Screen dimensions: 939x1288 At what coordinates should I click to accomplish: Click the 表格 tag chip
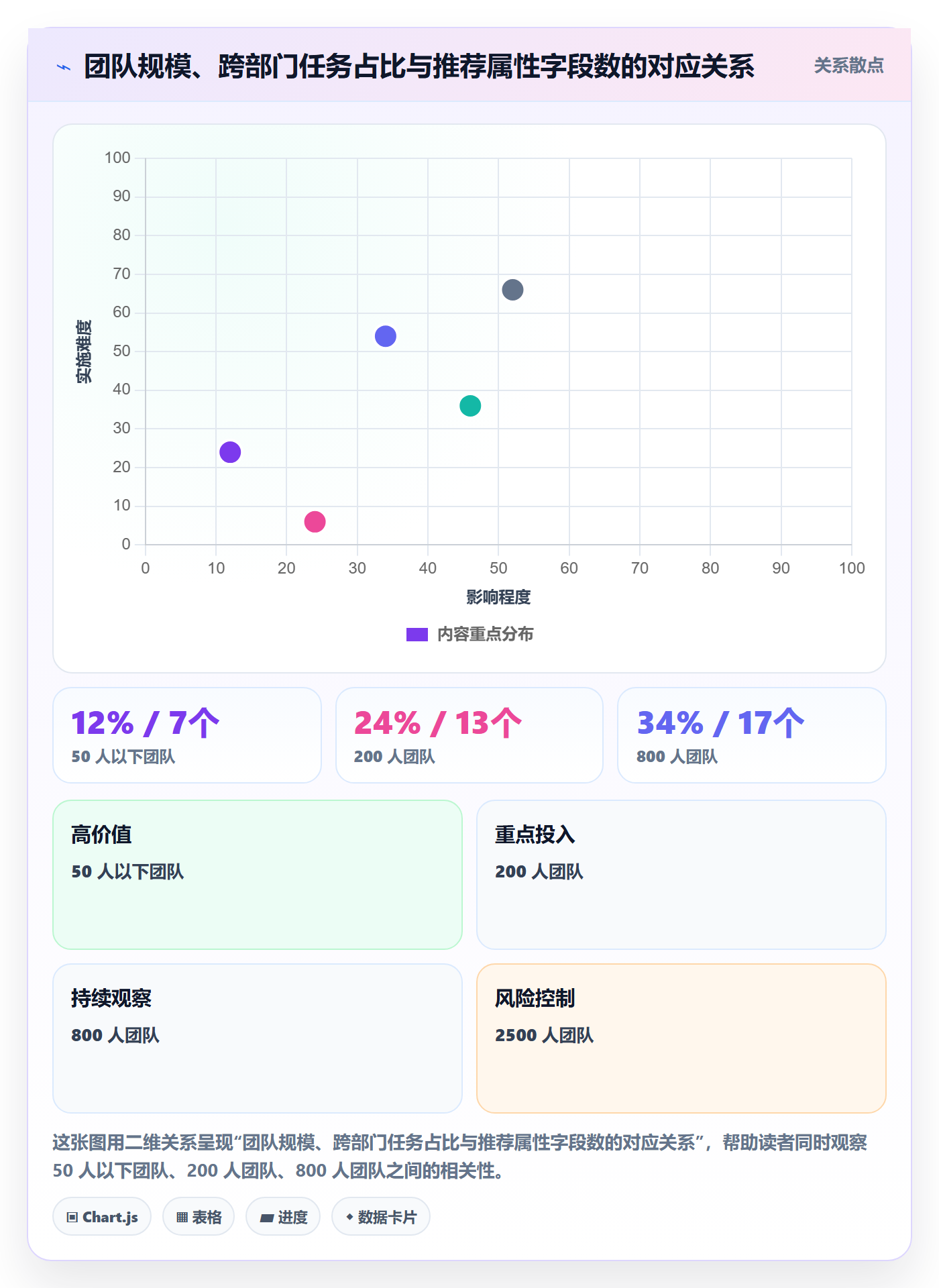[x=199, y=1216]
